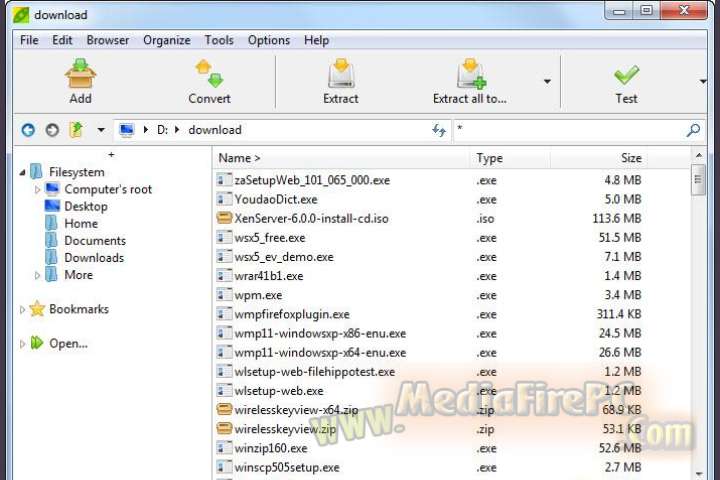Collapse the Filesystem tree node
The height and width of the screenshot is (480, 720).
click(22, 172)
